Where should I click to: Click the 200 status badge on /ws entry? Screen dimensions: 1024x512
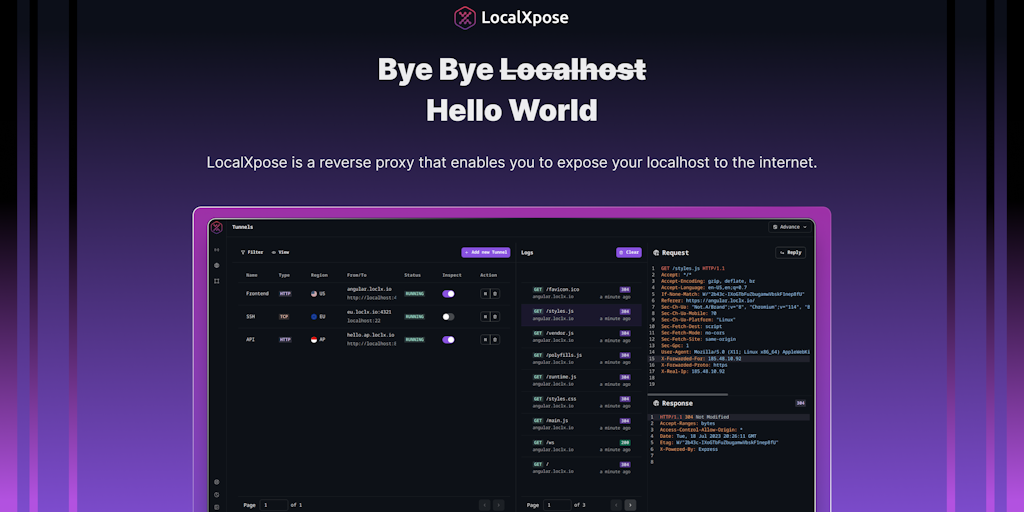[625, 443]
